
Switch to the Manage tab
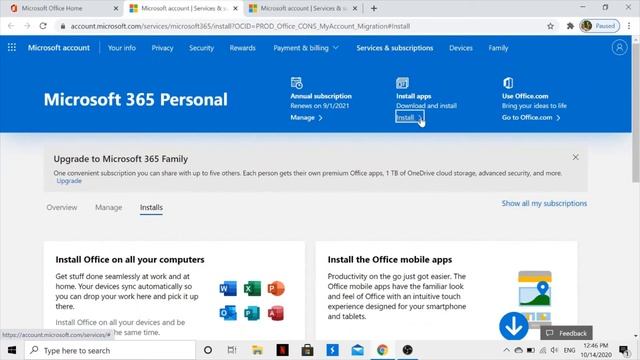(x=109, y=207)
